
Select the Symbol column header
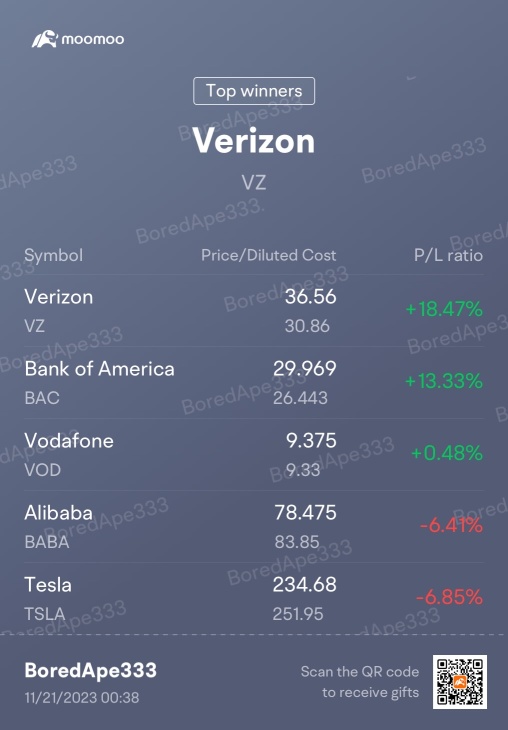54,255
